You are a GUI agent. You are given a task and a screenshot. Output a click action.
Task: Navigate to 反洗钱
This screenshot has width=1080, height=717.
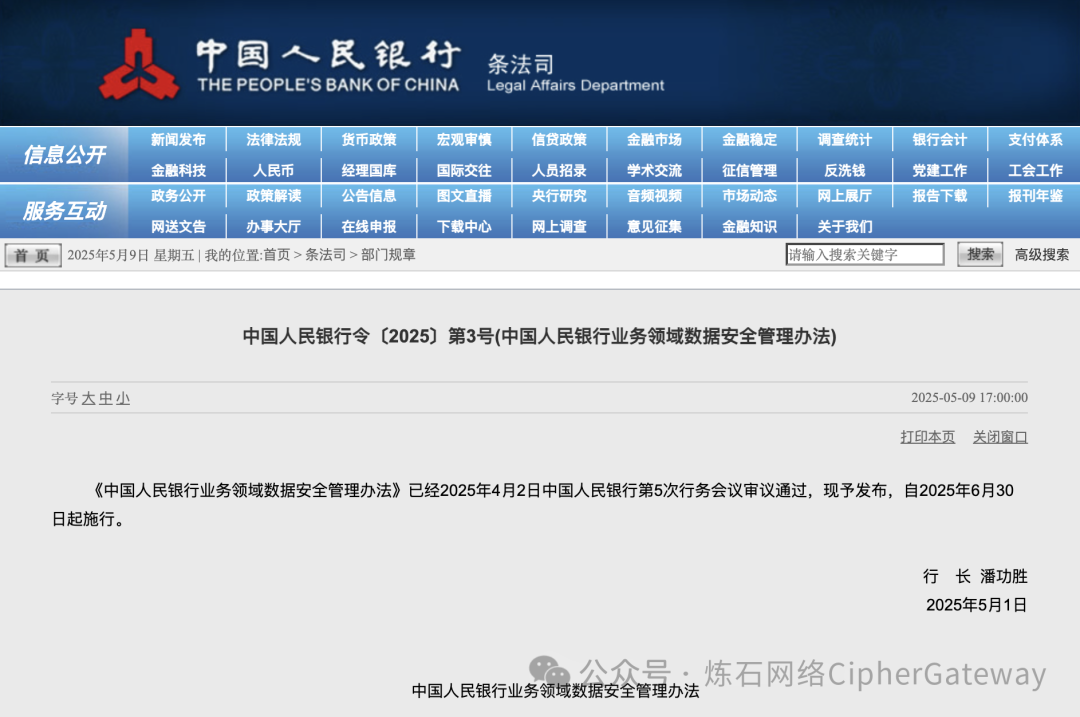844,170
